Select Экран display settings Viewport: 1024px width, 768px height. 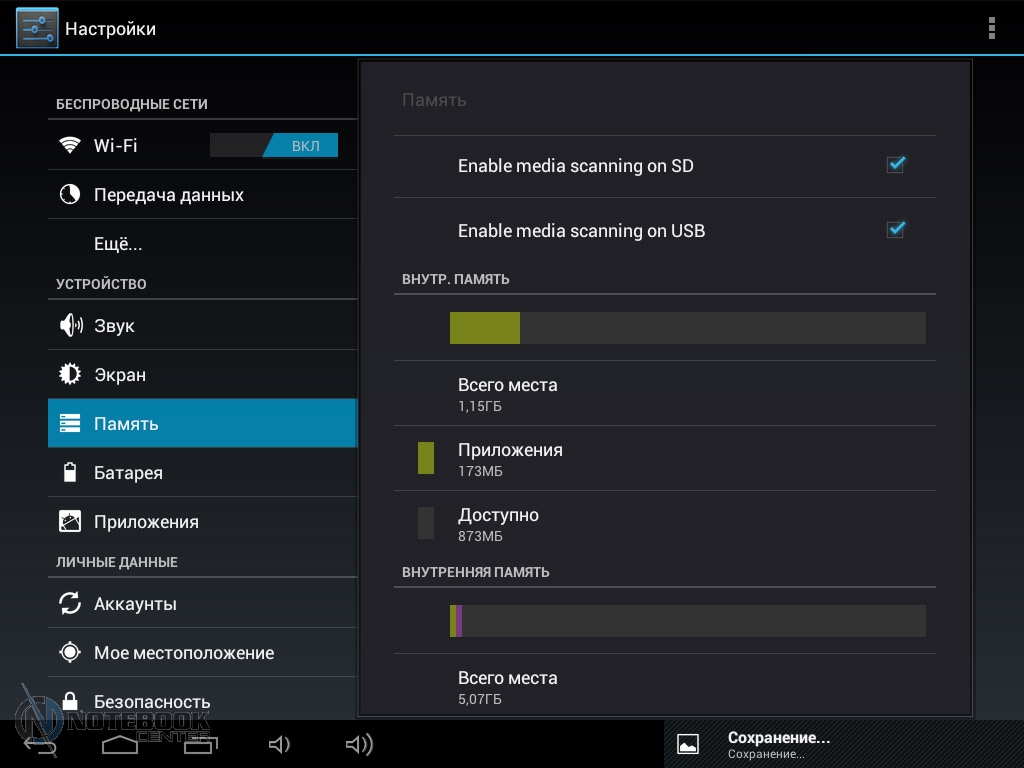click(120, 375)
